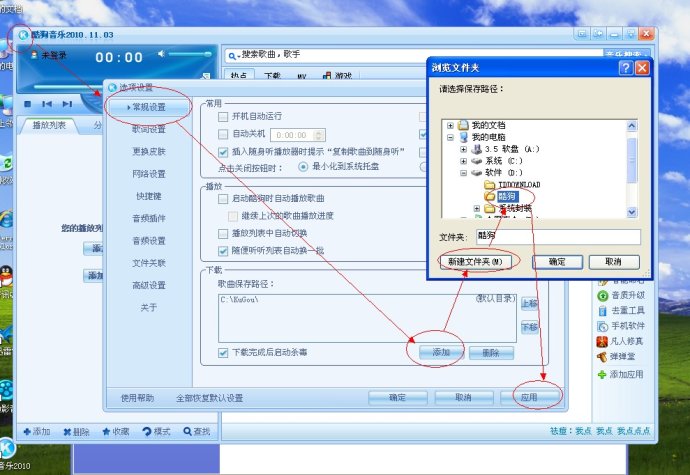
Task: Stop playback with the stop button
Action: pyautogui.click(x=27, y=104)
